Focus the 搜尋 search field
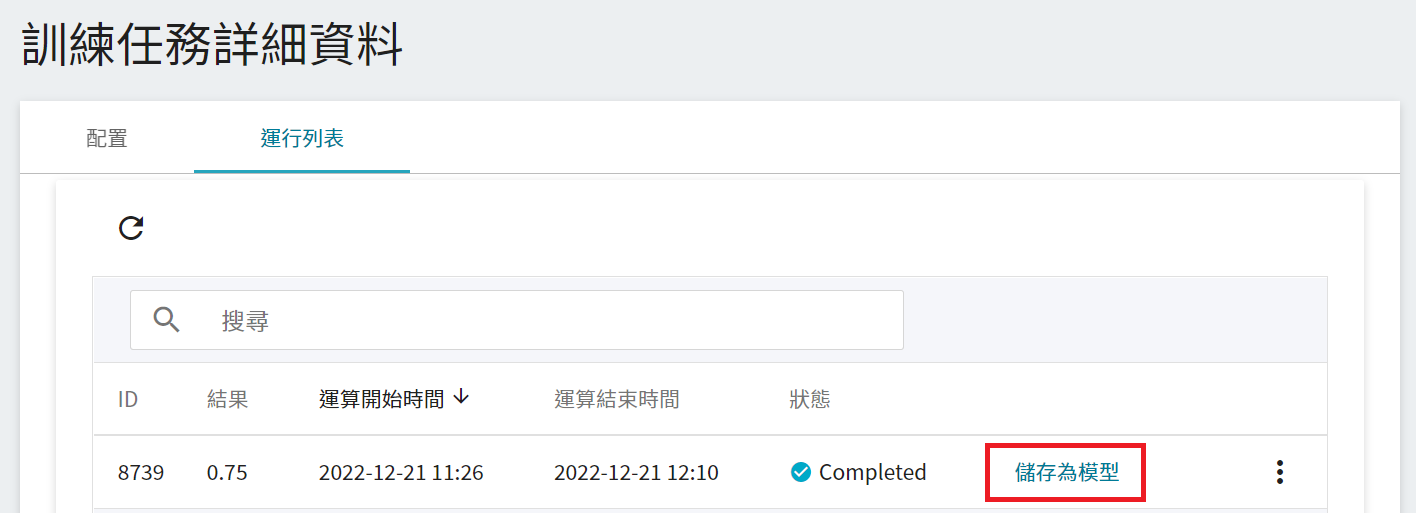 point(517,320)
